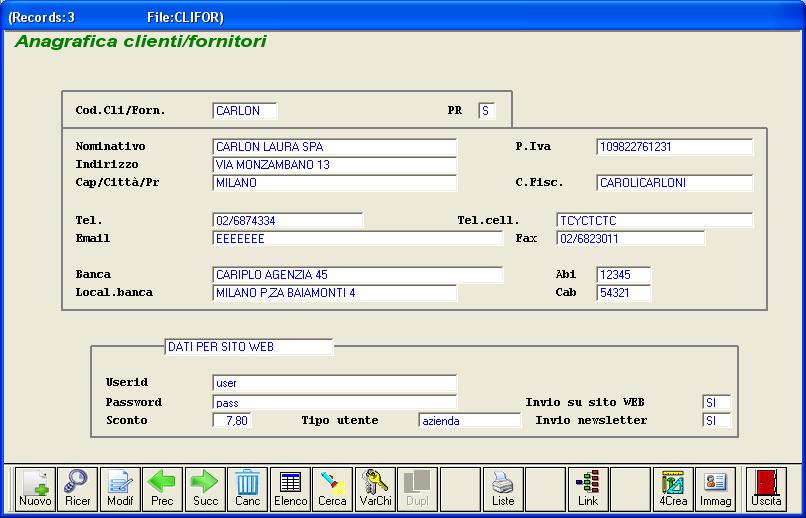The height and width of the screenshot is (518, 806).
Task: Click the VarChi keys icon
Action: (x=375, y=489)
